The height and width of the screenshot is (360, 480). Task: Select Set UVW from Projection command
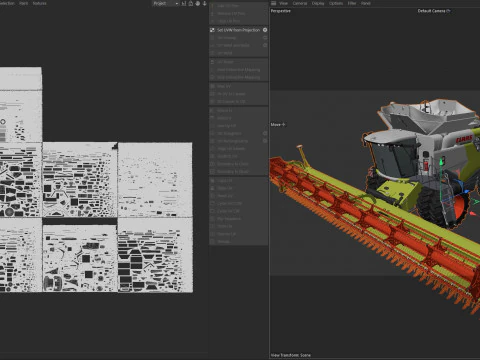(x=238, y=30)
